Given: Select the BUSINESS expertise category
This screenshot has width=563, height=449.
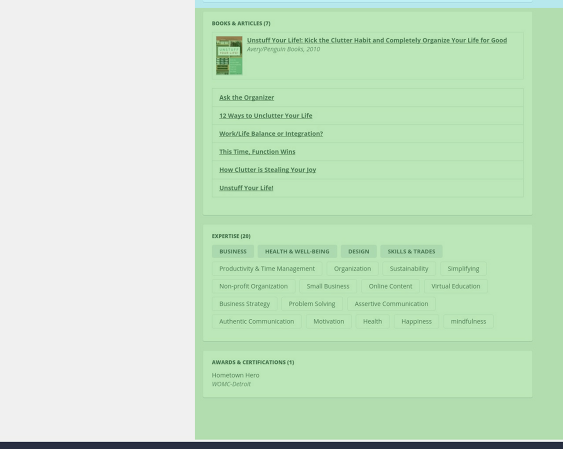Looking at the screenshot, I should click(x=233, y=251).
